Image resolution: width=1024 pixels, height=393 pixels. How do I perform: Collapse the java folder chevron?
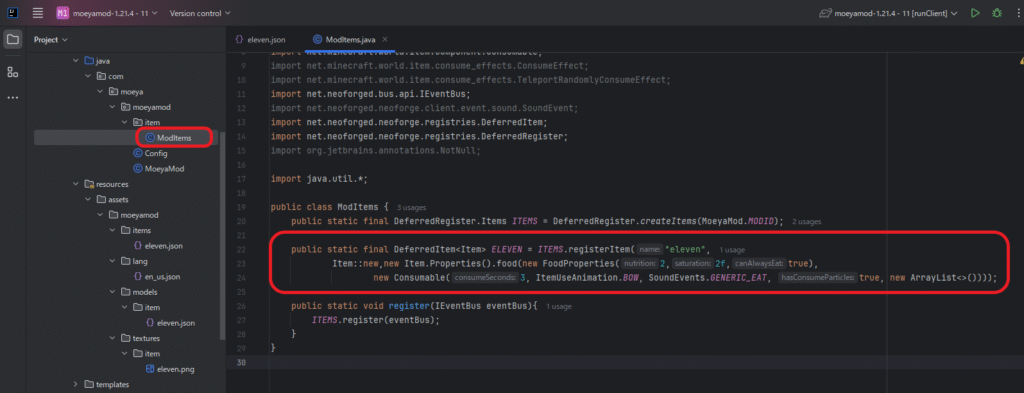coord(77,61)
